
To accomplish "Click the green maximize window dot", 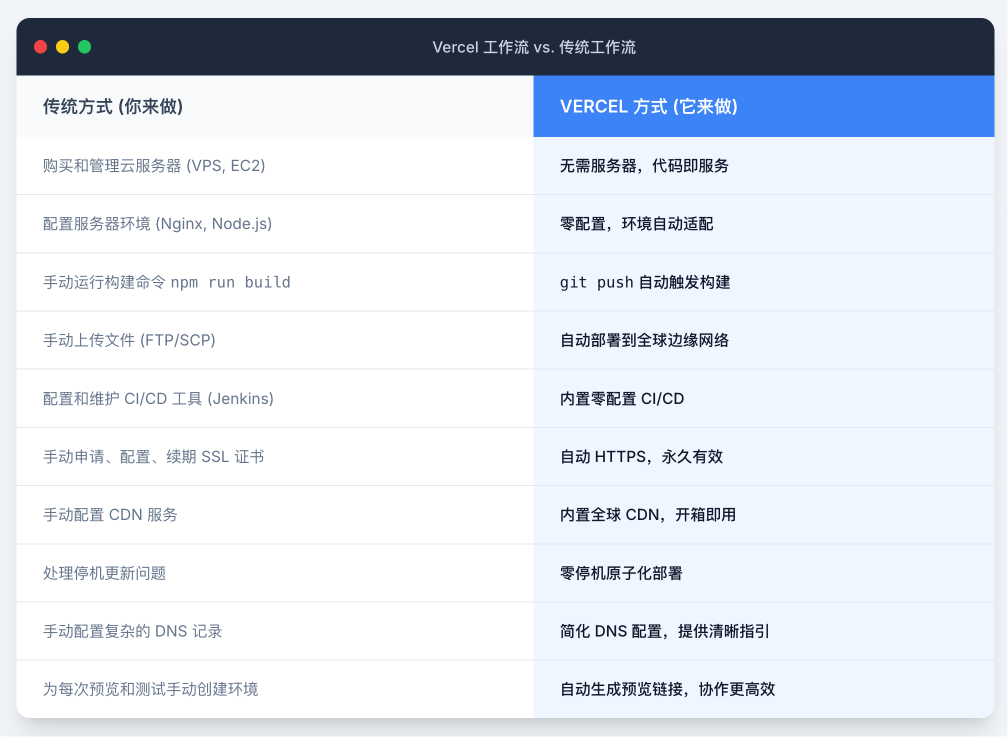I will [85, 47].
